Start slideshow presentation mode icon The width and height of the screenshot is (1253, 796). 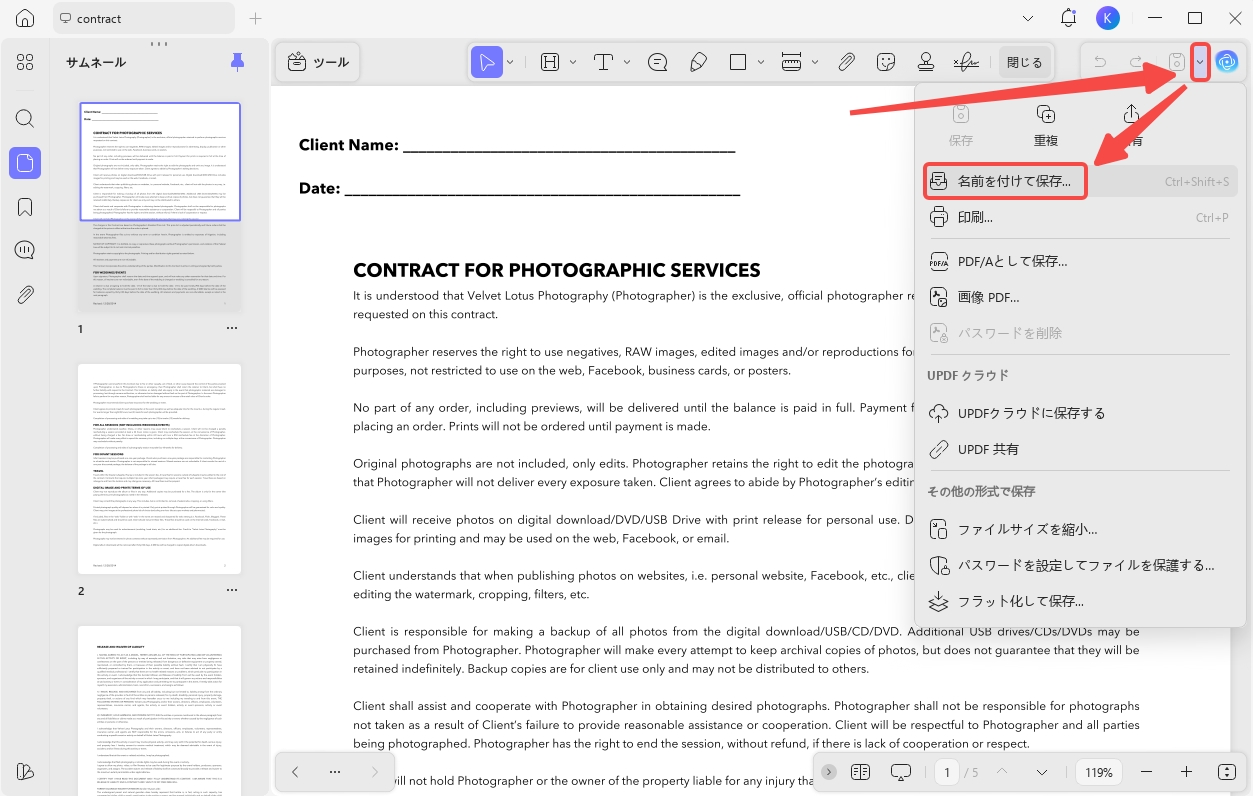(901, 772)
